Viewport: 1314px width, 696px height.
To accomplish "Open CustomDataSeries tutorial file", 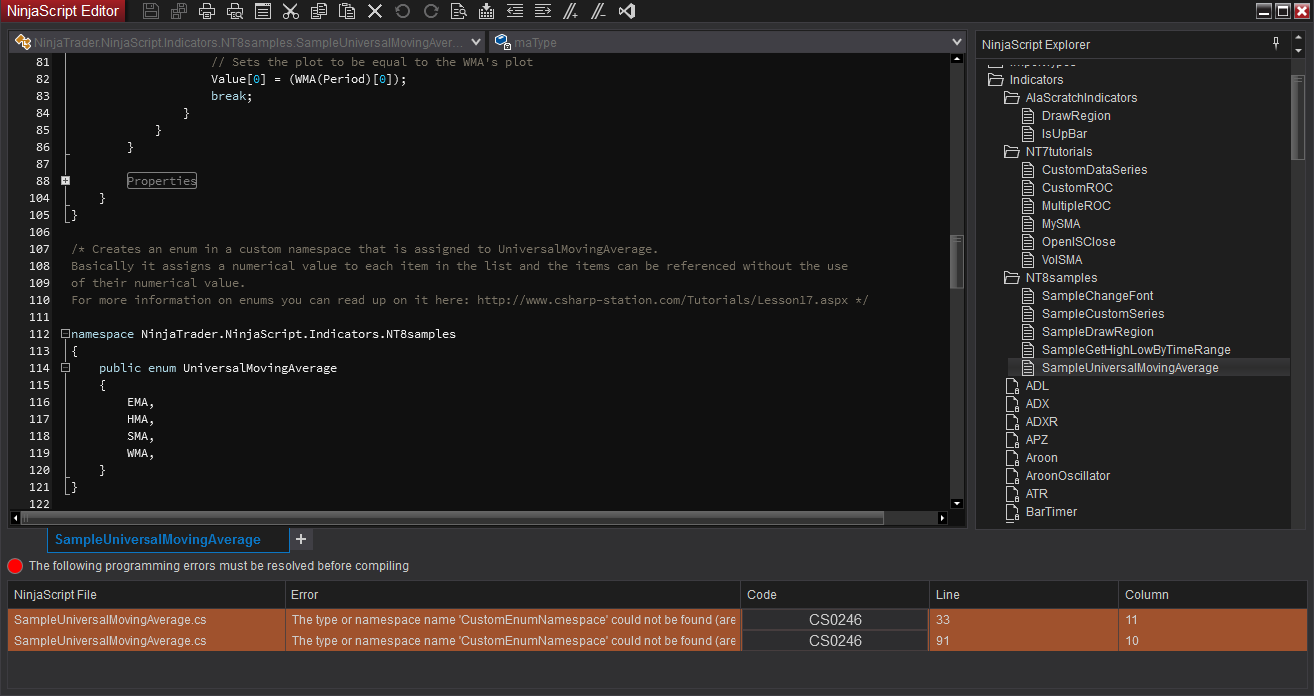I will (1094, 170).
